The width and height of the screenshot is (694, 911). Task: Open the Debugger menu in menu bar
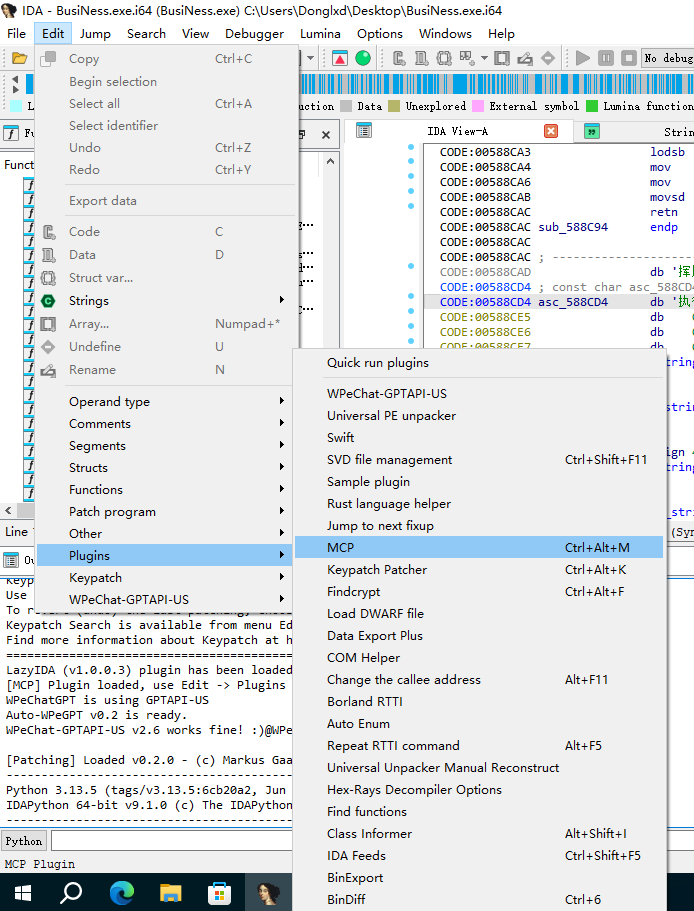coord(254,33)
